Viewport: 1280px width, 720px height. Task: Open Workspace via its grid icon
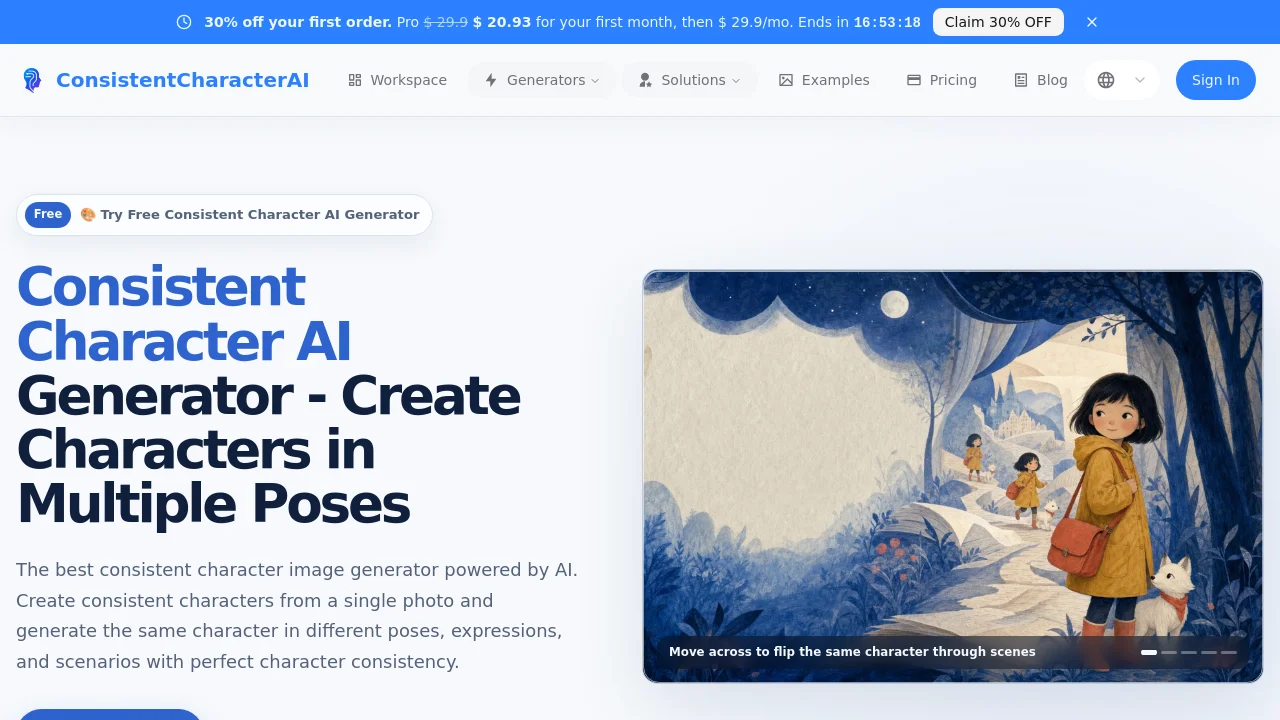pyautogui.click(x=355, y=80)
